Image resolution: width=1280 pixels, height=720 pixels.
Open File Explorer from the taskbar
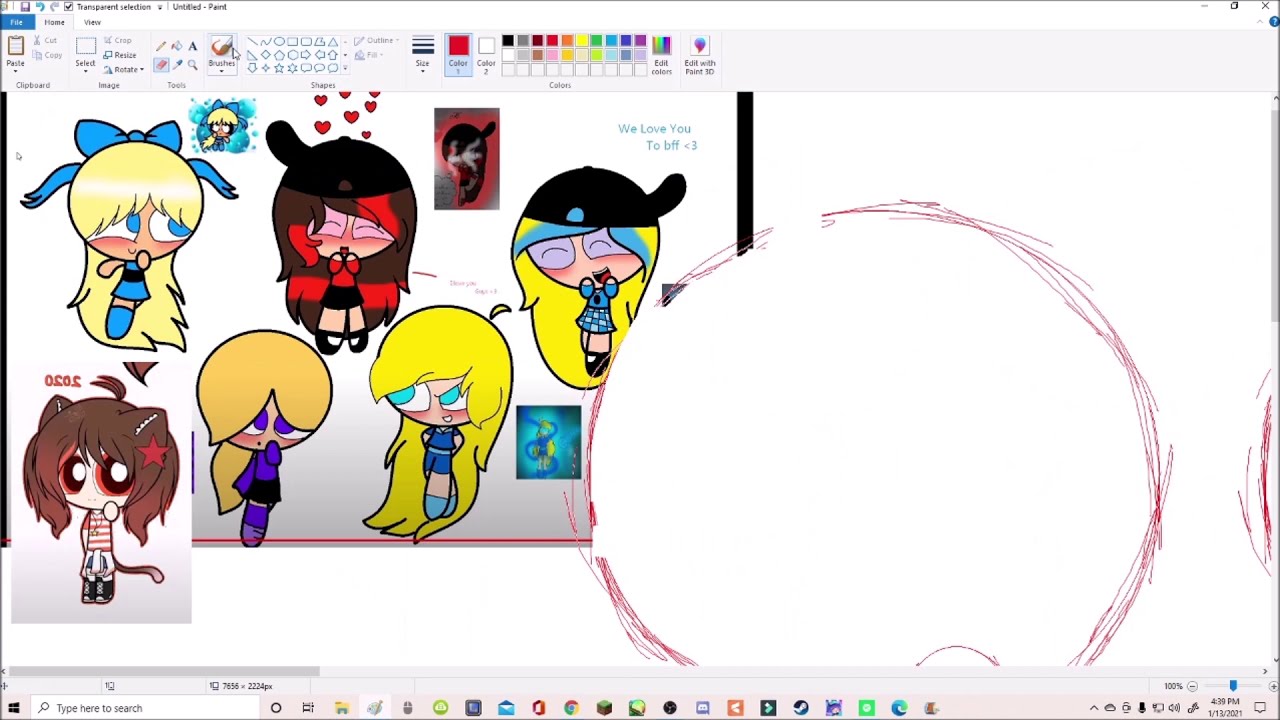coord(341,708)
